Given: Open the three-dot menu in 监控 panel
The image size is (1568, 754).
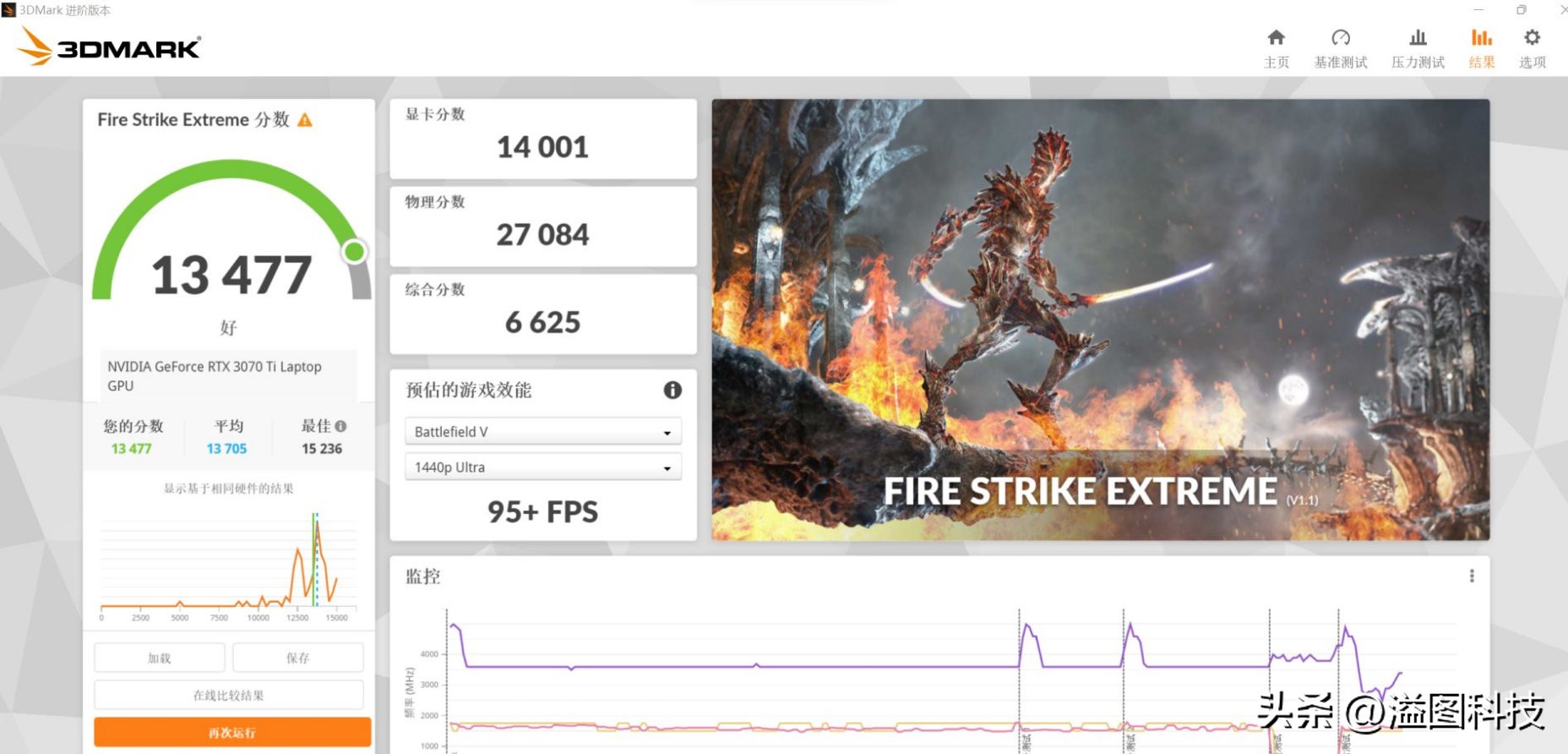Looking at the screenshot, I should [x=1472, y=576].
